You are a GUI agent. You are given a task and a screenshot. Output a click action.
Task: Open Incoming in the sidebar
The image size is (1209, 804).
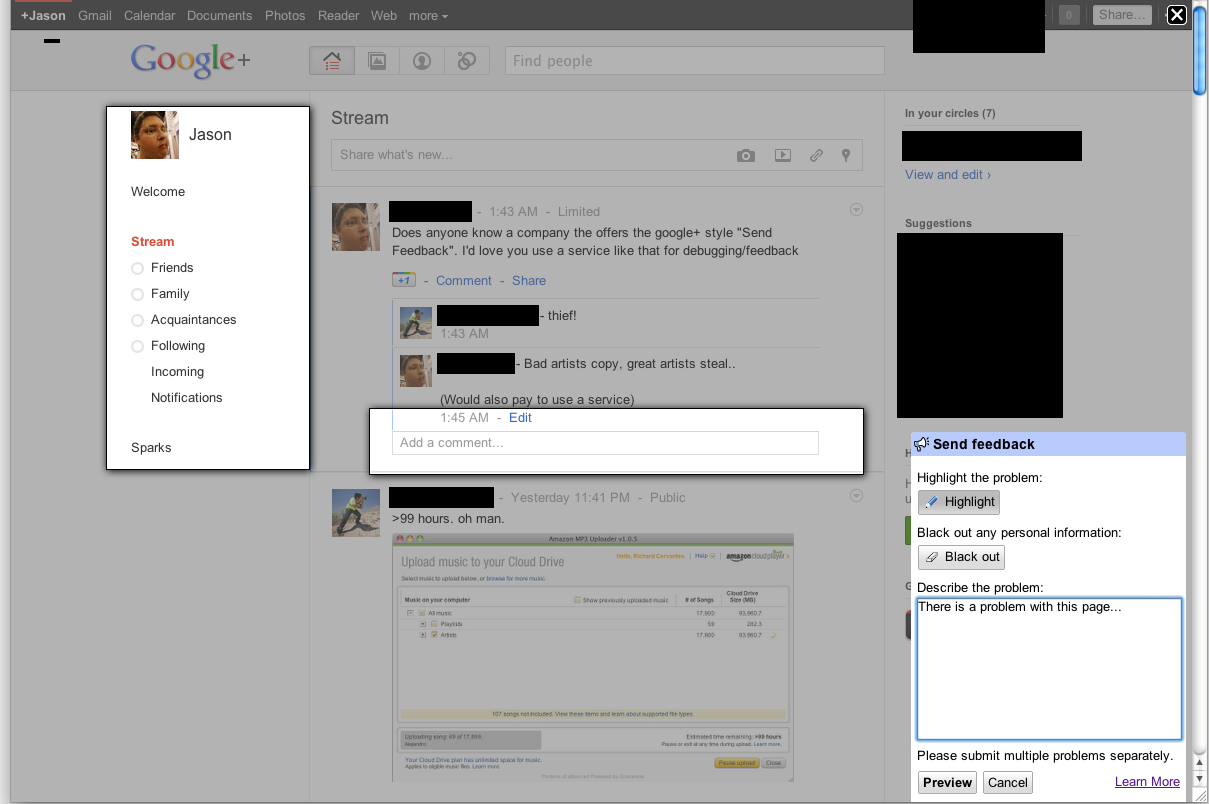pyautogui.click(x=177, y=372)
